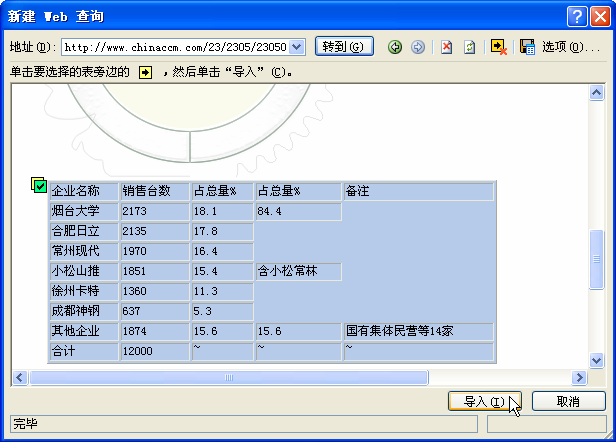
Task: Click the 烟台大学 table cell
Action: point(83,211)
